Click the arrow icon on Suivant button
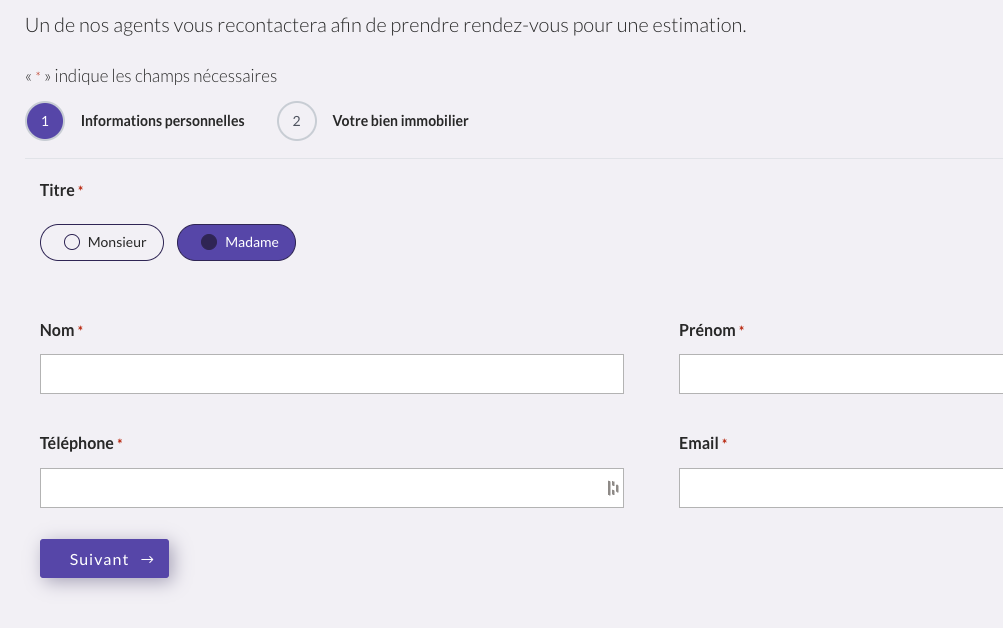 (x=147, y=560)
